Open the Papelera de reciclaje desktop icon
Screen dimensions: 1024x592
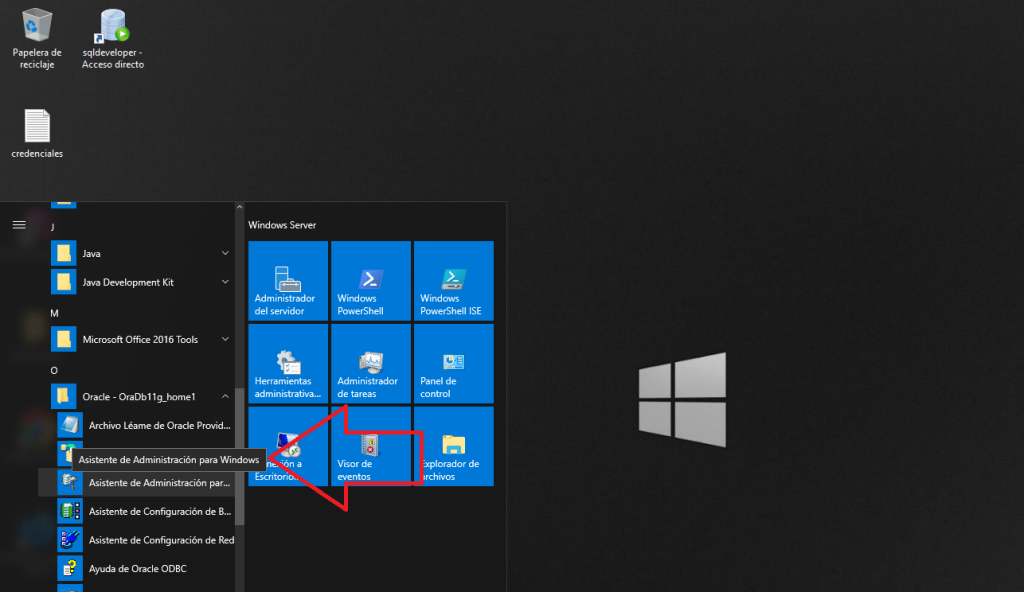[37, 38]
